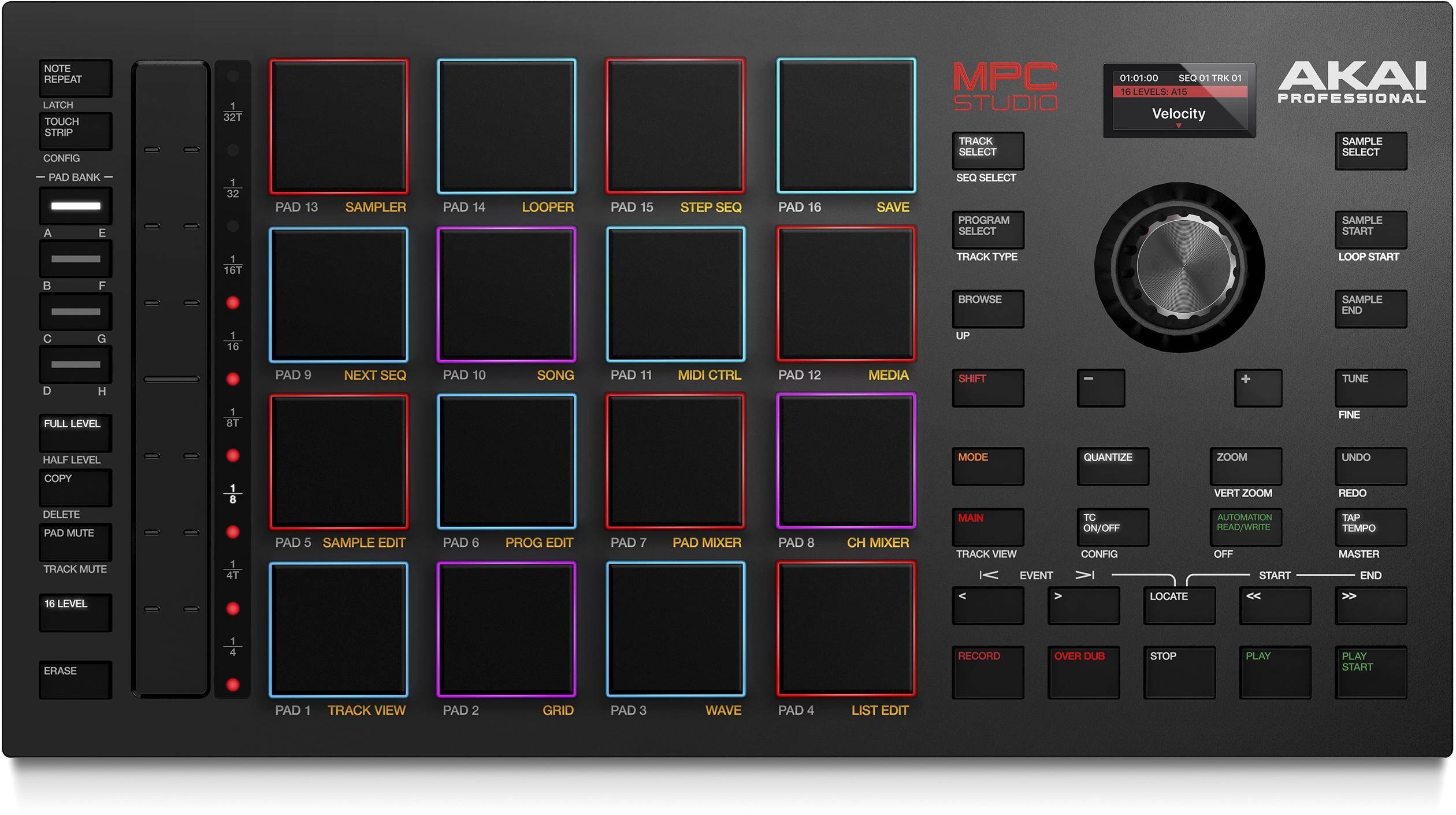Click the BROWSE button

tap(988, 309)
